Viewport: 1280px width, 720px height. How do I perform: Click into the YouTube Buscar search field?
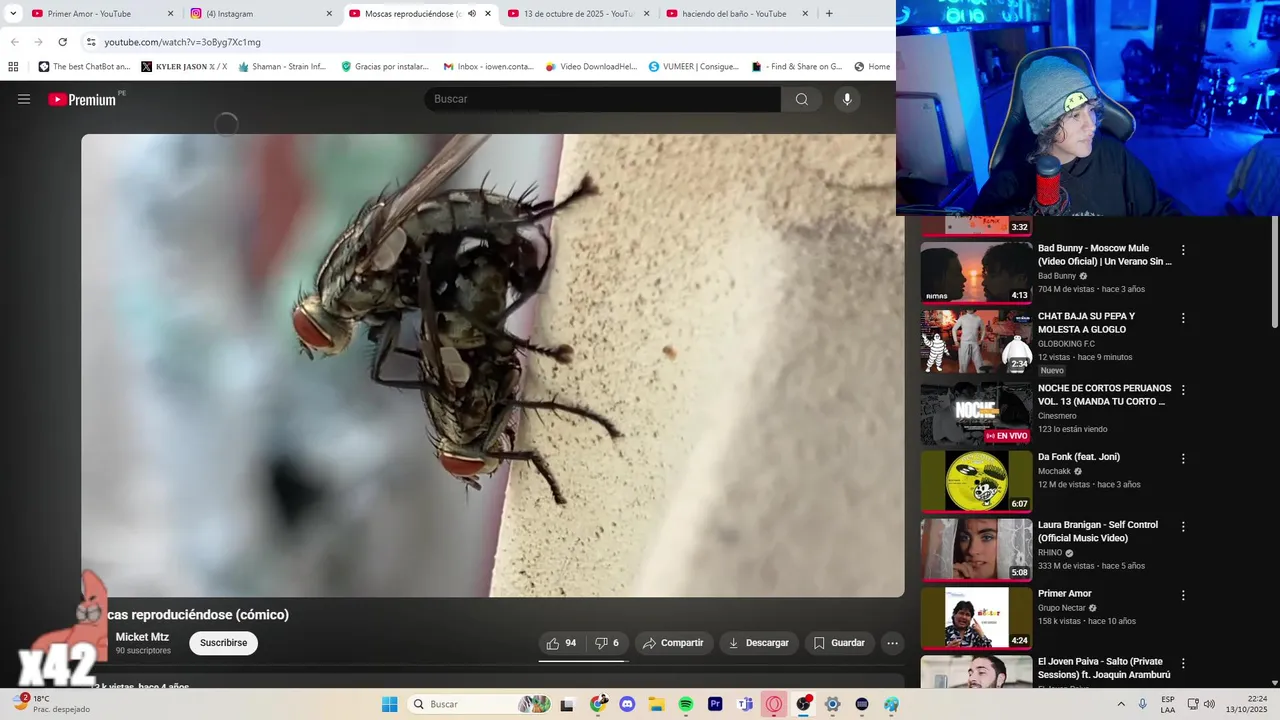point(602,99)
